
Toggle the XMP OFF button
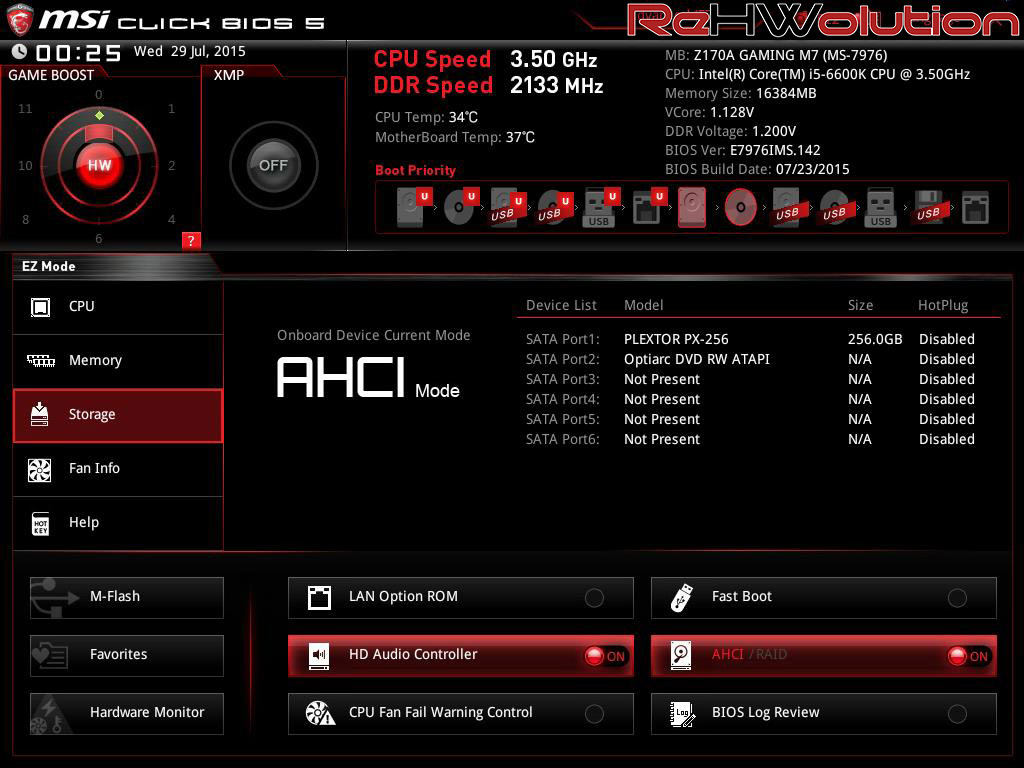[273, 165]
